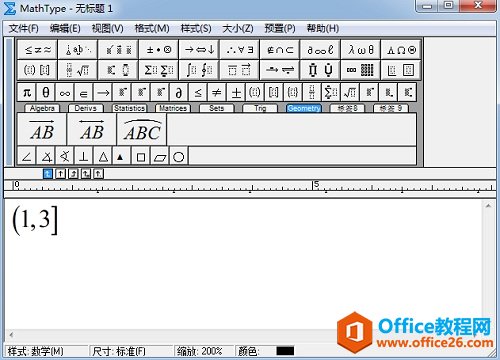Open the 预置(P) menu
Screen dimensions: 500x360
[x=280, y=28]
